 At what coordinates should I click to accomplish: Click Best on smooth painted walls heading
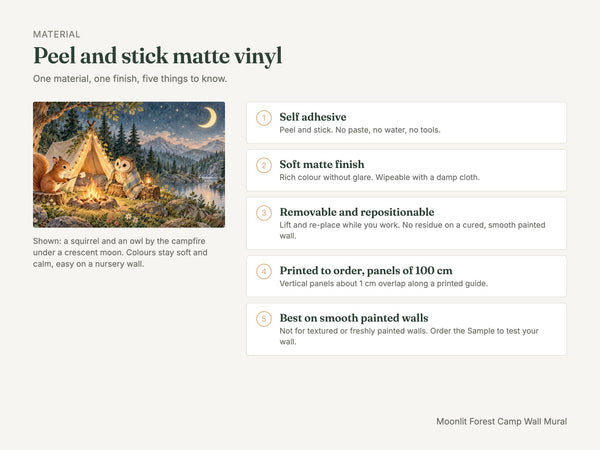click(354, 318)
